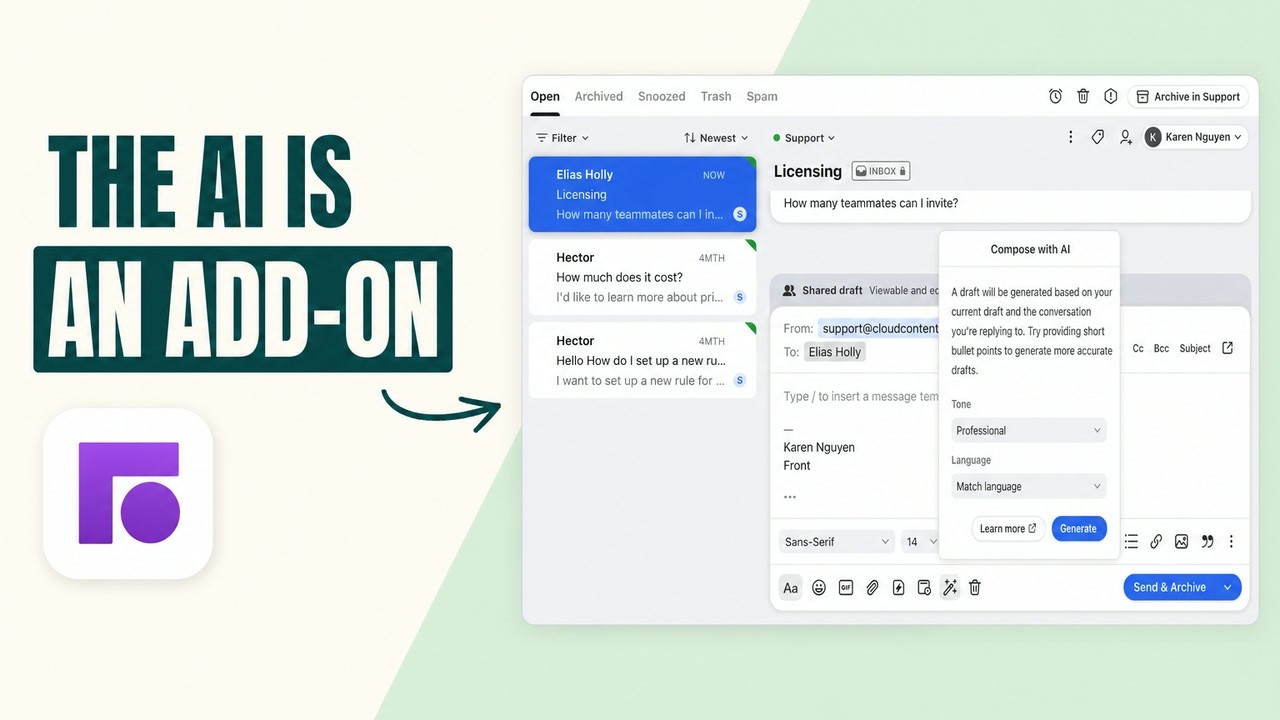
Task: Open the Karen Nguyen assignee dropdown
Action: 1195,137
